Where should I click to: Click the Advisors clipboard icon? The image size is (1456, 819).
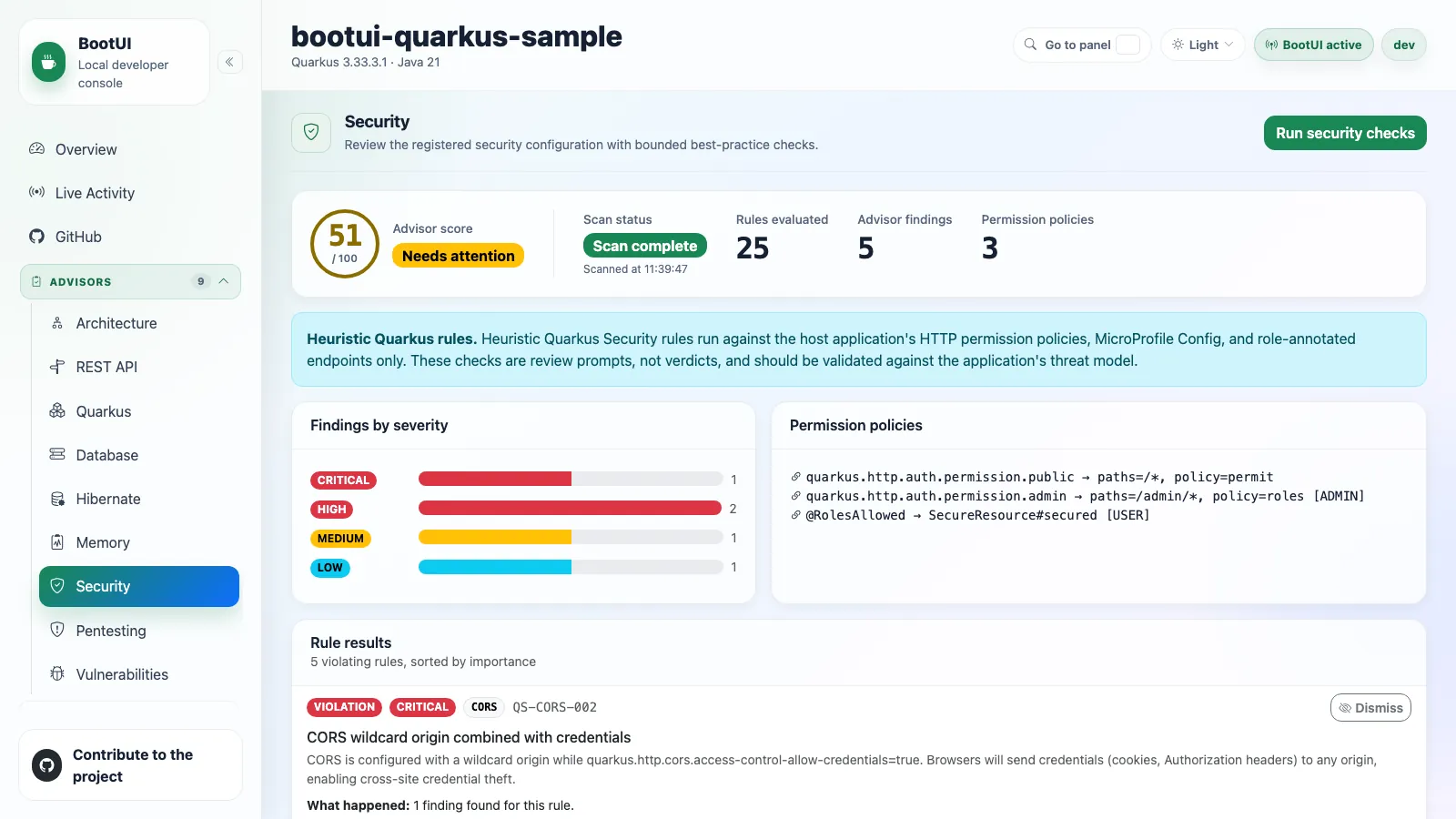[x=36, y=282]
